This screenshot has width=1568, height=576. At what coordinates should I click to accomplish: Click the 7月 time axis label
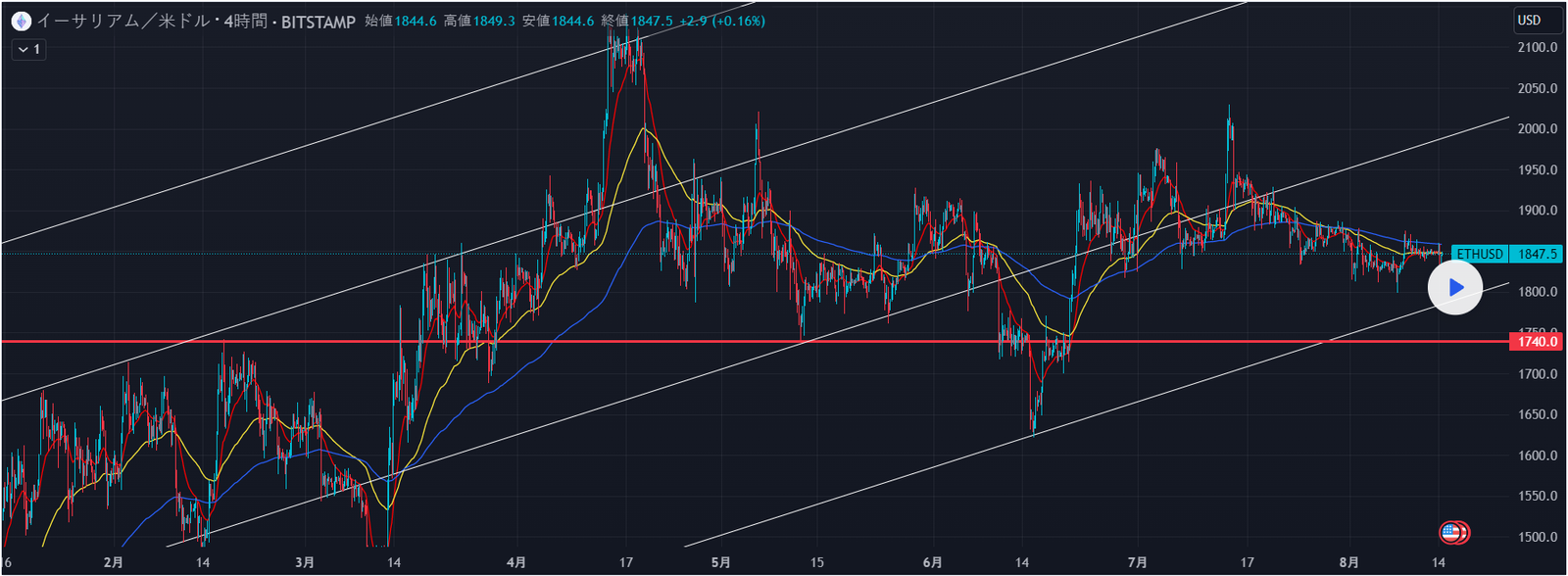[x=1138, y=562]
